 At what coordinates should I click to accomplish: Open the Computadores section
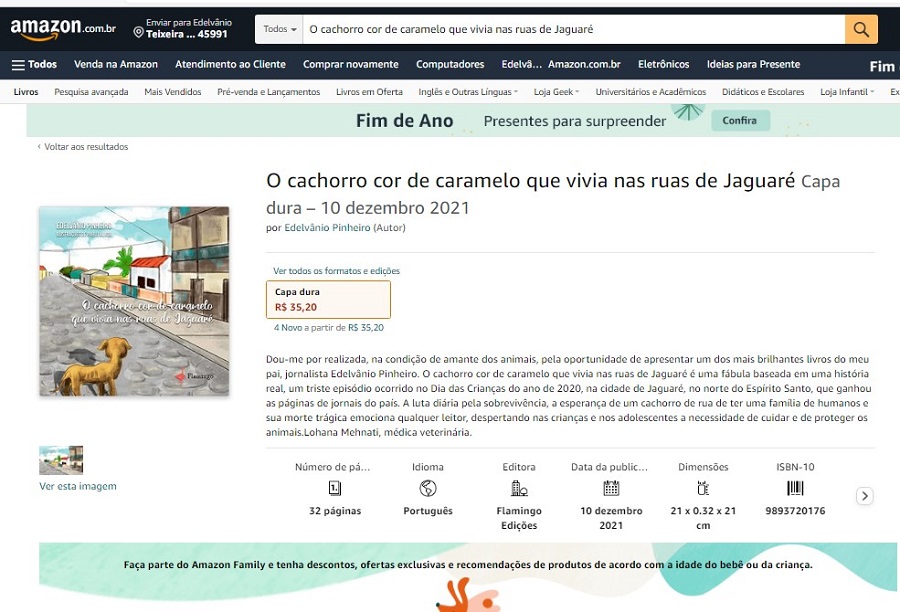point(450,64)
